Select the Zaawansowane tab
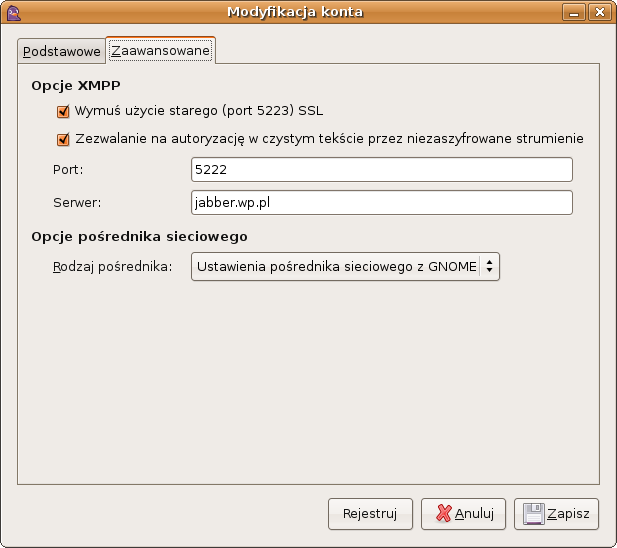The image size is (617, 548). point(160,50)
